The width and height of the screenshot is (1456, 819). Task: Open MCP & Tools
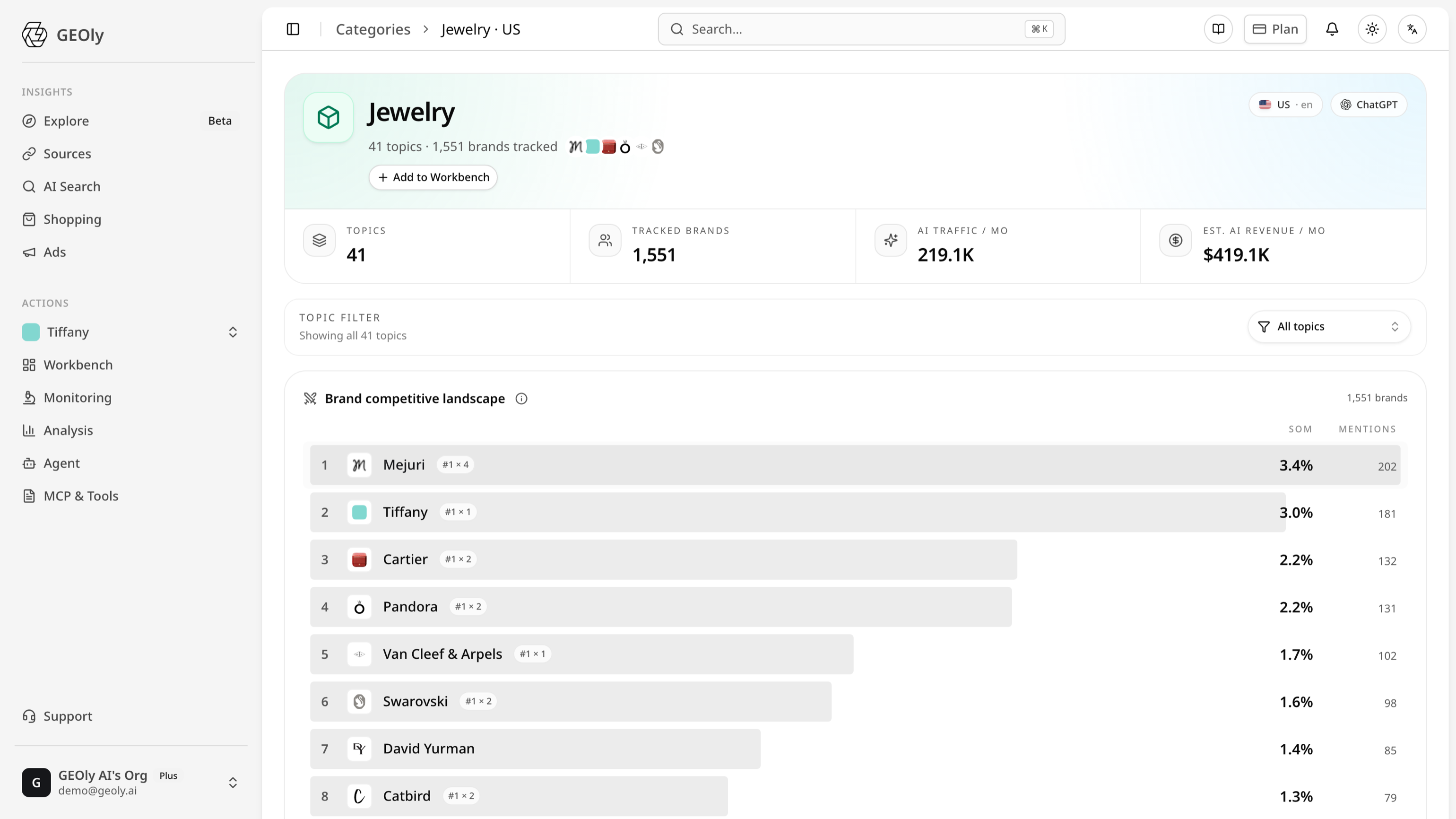pos(131,496)
